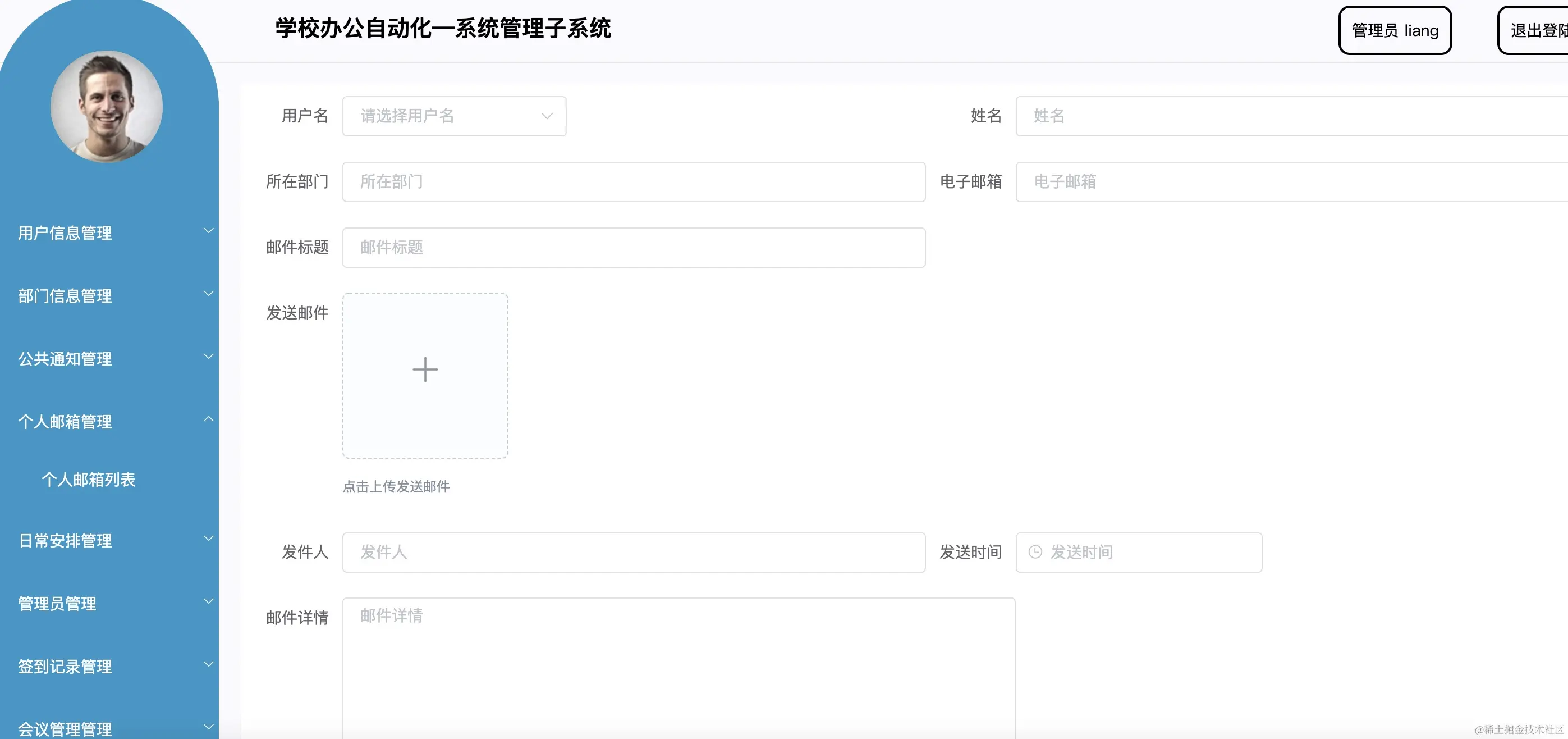
Task: Click the 点击上传发送邮件 upload link
Action: coord(396,487)
